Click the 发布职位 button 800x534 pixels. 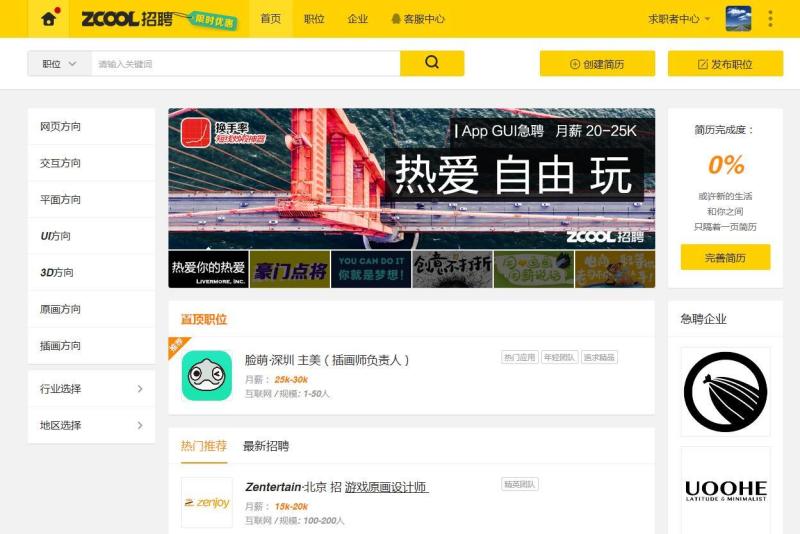[x=725, y=64]
